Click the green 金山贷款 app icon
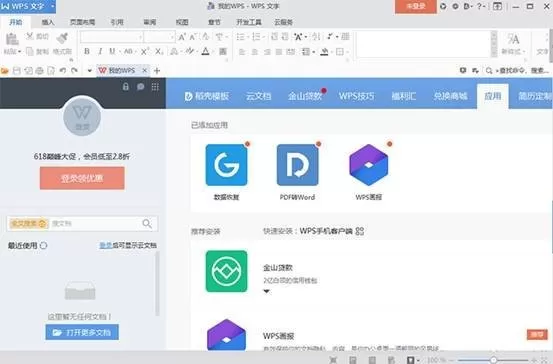This screenshot has height=364, width=553. (226, 271)
